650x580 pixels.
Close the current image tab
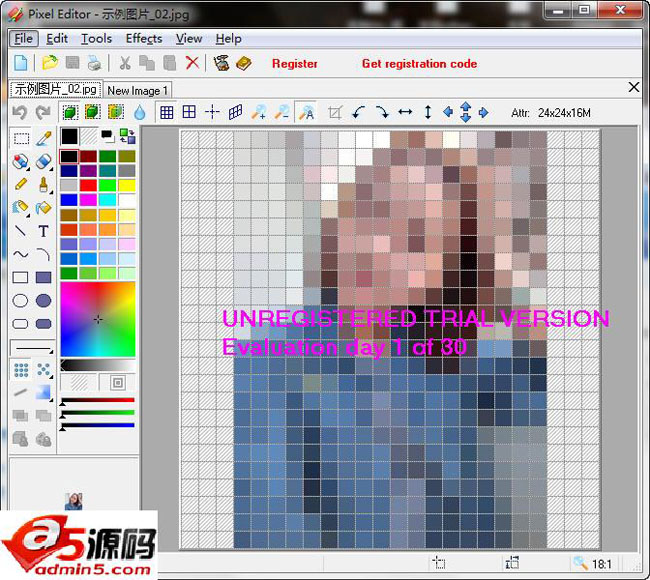click(x=633, y=87)
